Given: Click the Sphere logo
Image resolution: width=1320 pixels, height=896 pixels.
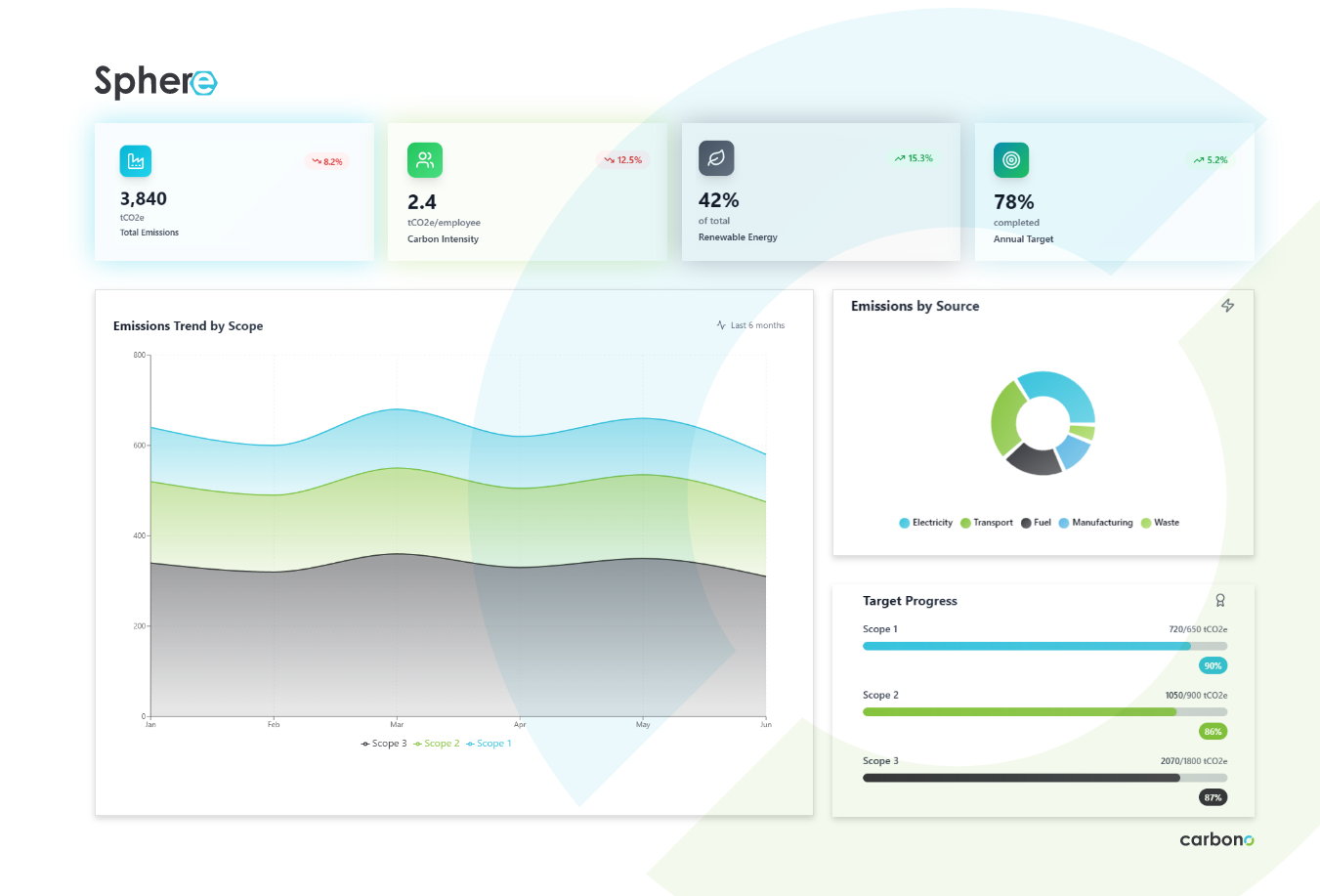Looking at the screenshot, I should point(155,81).
